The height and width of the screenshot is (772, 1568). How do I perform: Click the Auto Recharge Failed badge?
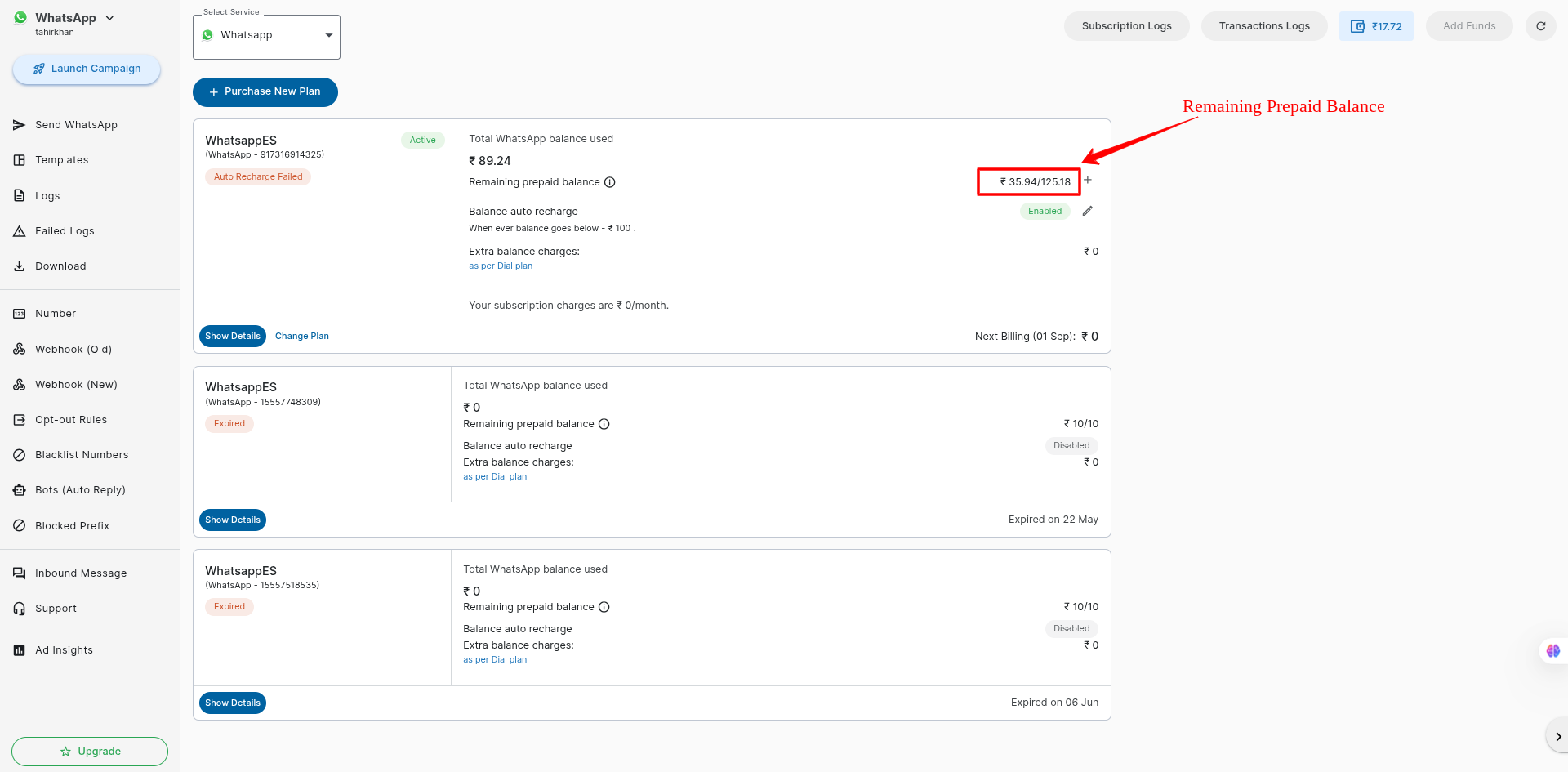pyautogui.click(x=258, y=176)
